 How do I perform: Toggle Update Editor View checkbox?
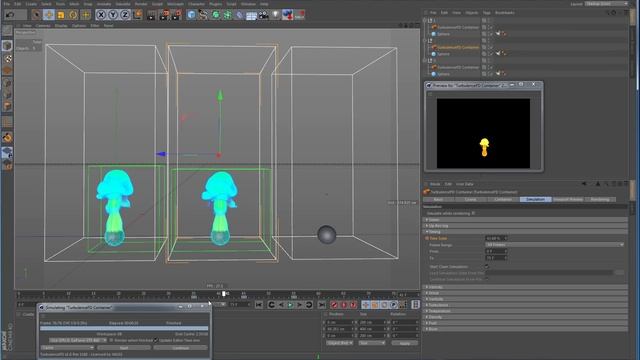coord(156,340)
